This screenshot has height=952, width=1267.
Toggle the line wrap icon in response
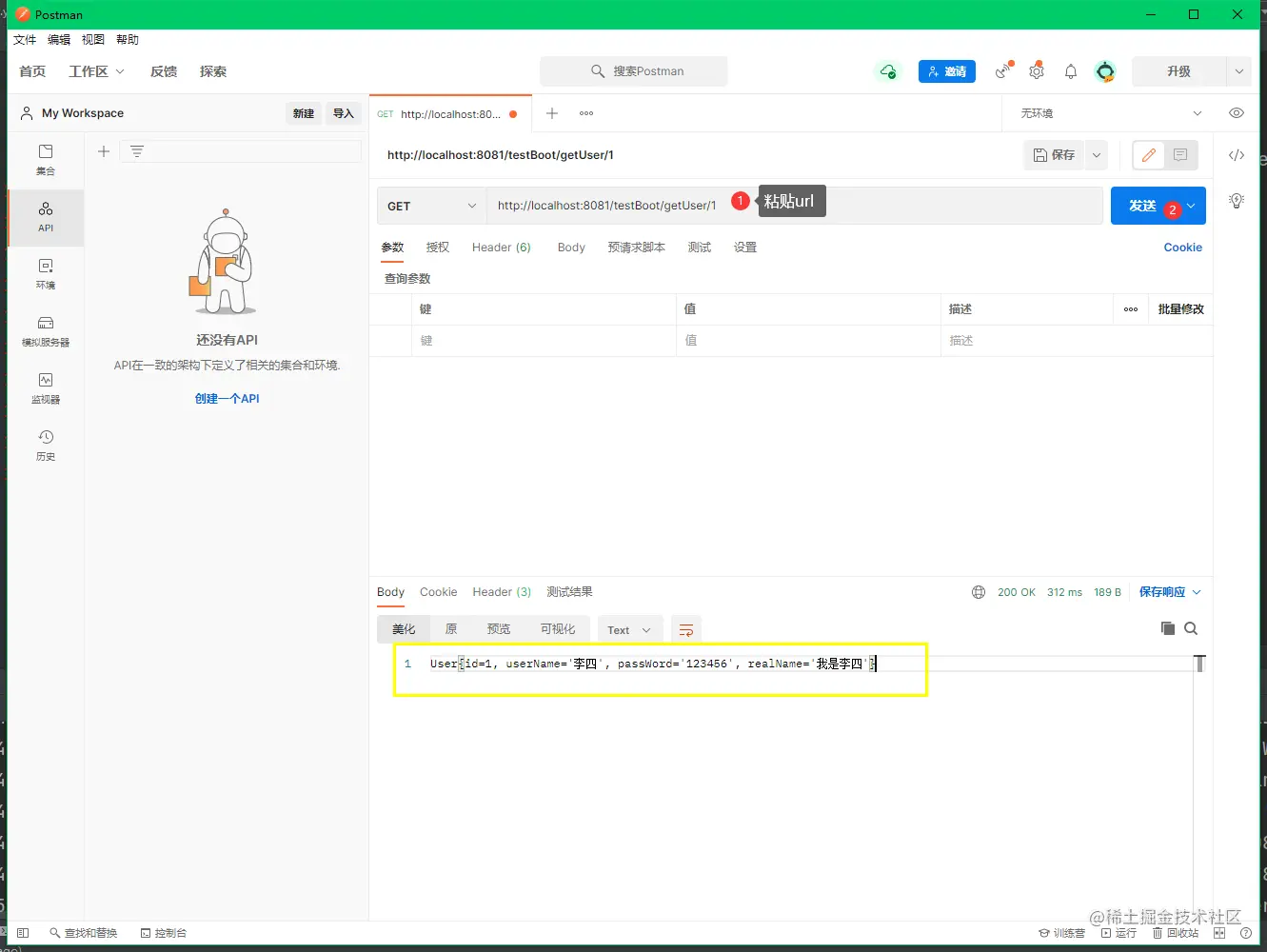coord(686,630)
